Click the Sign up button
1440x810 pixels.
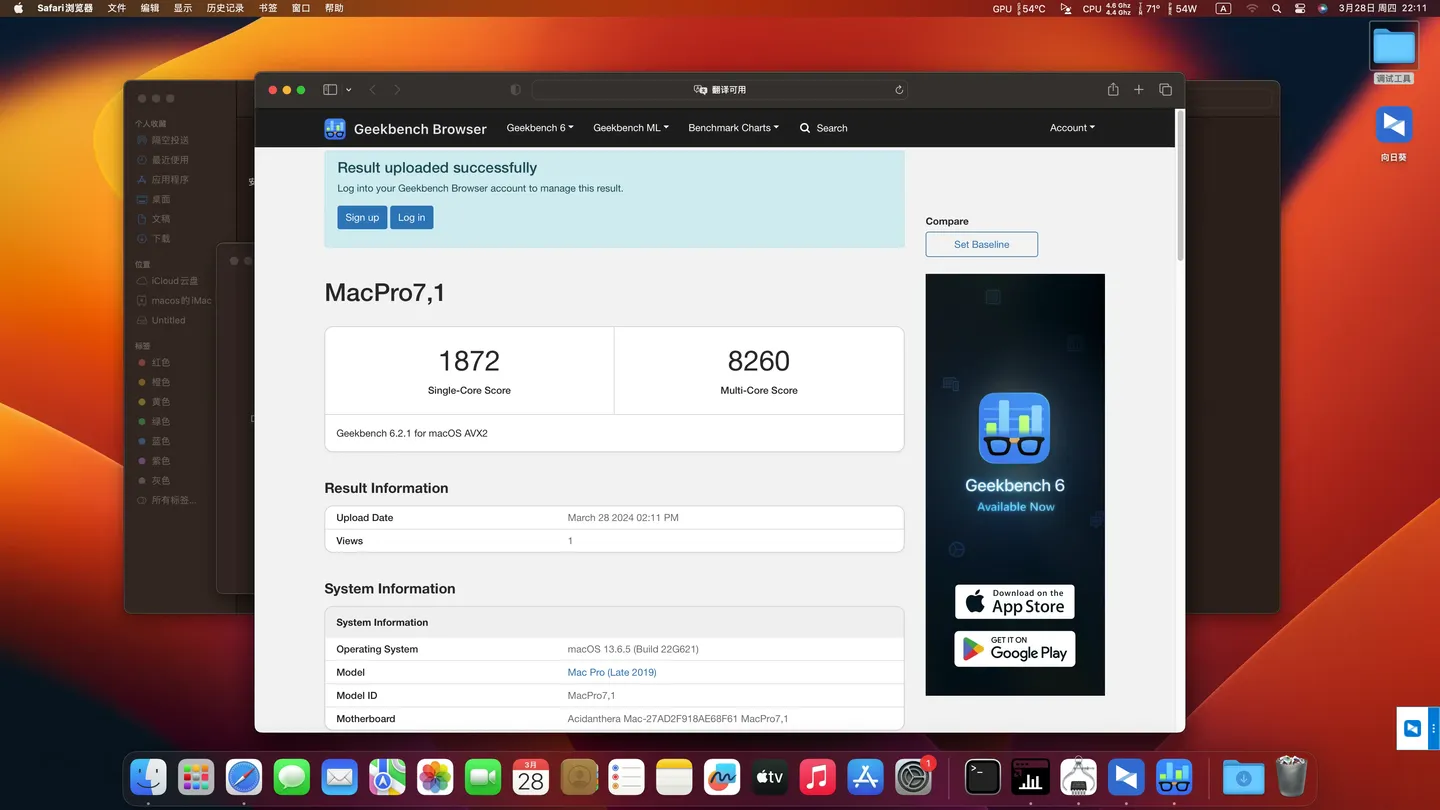[361, 217]
